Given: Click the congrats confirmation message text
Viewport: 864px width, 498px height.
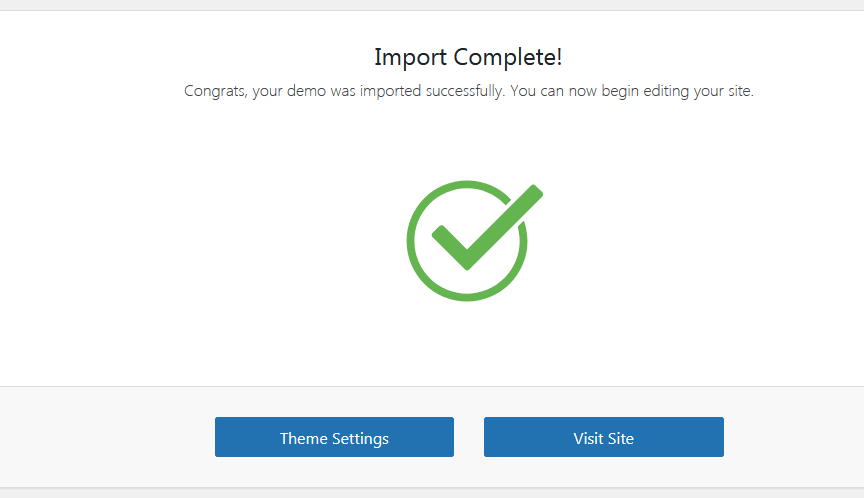Looking at the screenshot, I should coord(468,91).
